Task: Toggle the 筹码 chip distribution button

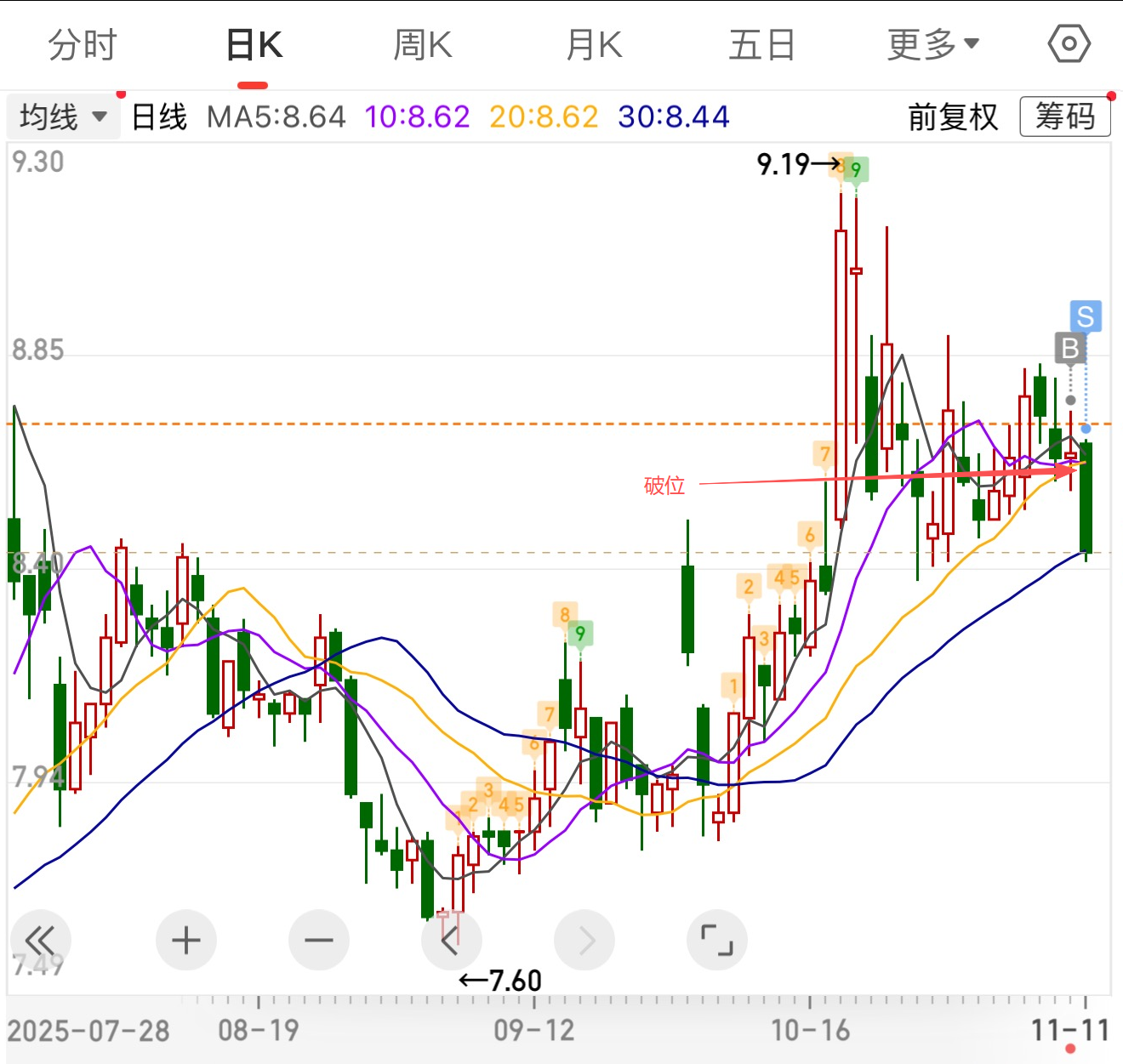Action: [x=1065, y=117]
